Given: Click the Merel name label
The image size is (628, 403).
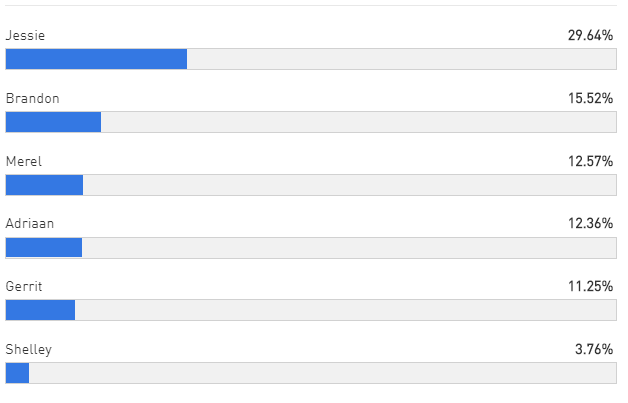Looking at the screenshot, I should click(24, 161).
